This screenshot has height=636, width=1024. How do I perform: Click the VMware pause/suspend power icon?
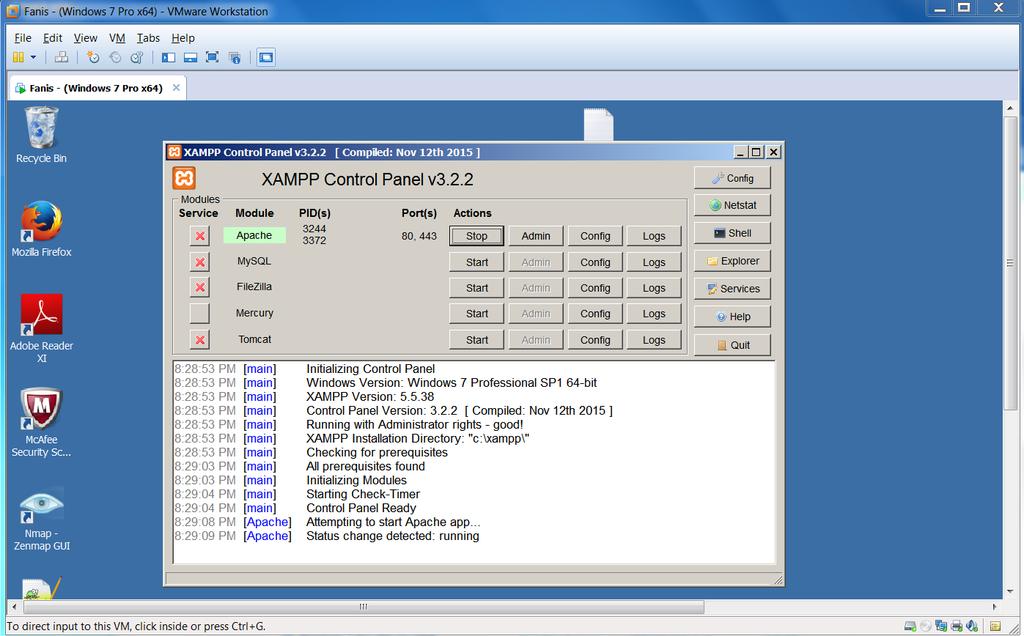tap(18, 57)
